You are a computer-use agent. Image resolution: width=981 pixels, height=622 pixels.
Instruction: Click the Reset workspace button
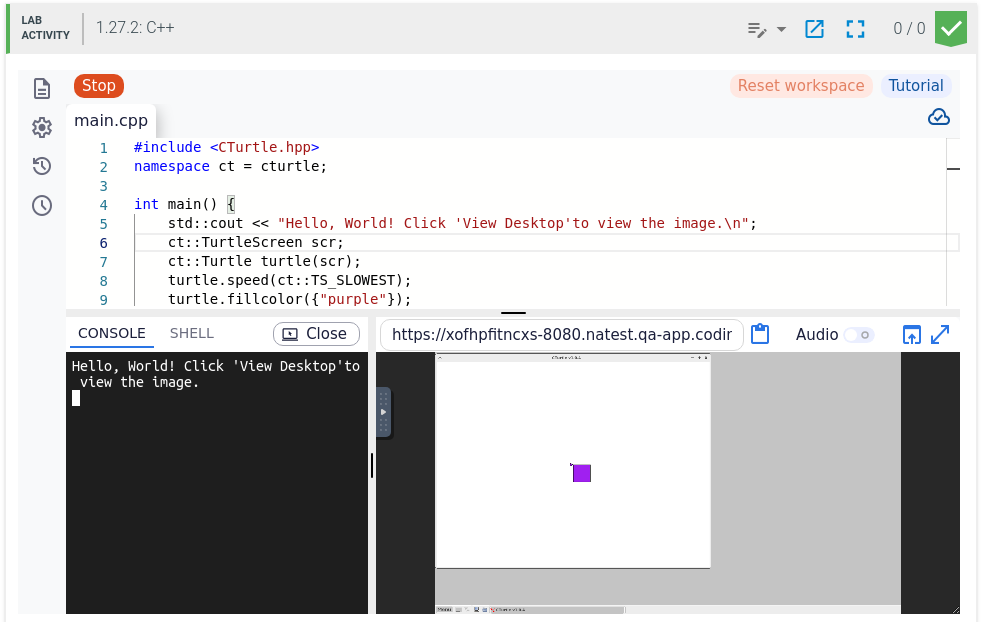pos(800,86)
